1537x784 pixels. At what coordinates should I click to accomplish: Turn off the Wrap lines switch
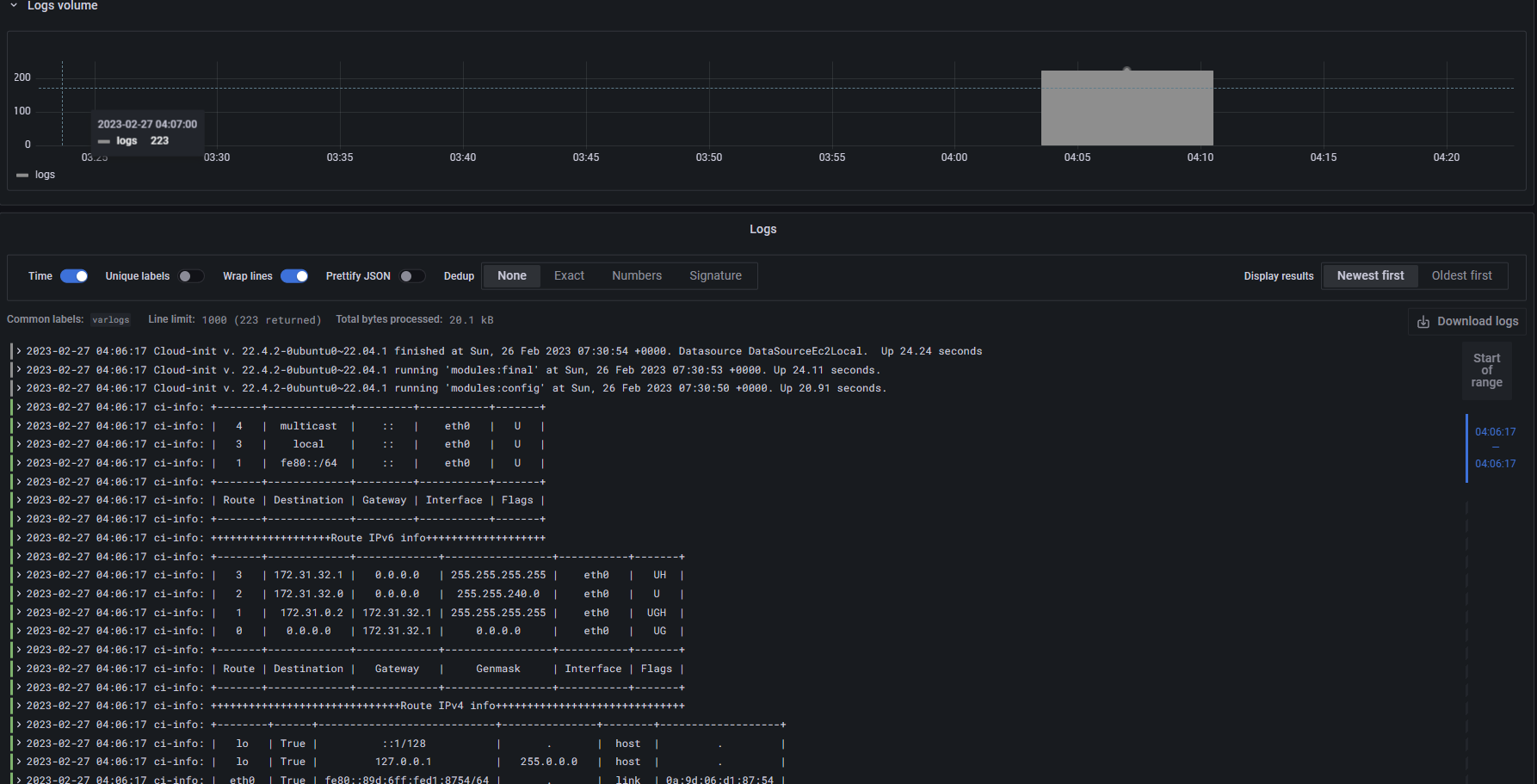pos(294,276)
